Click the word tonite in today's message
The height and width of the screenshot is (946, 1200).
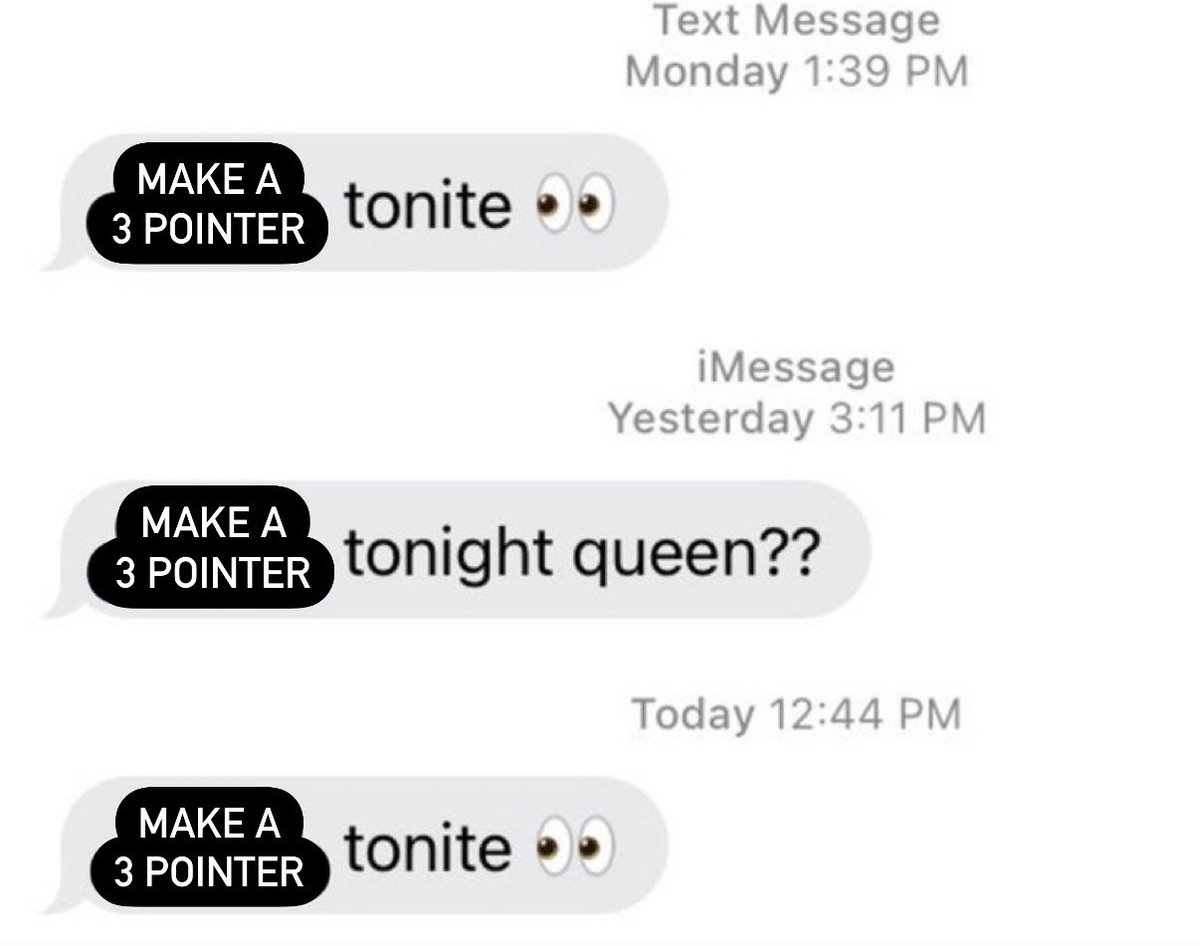pos(428,848)
